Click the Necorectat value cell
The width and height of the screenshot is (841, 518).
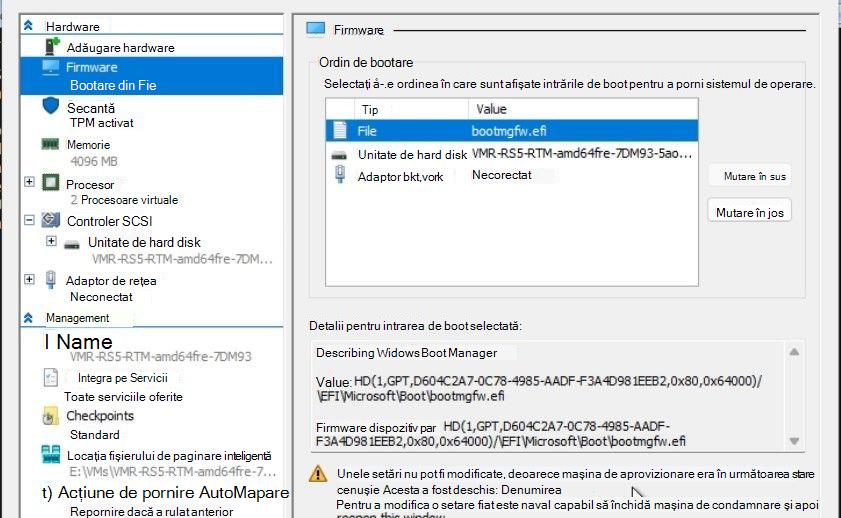[501, 175]
